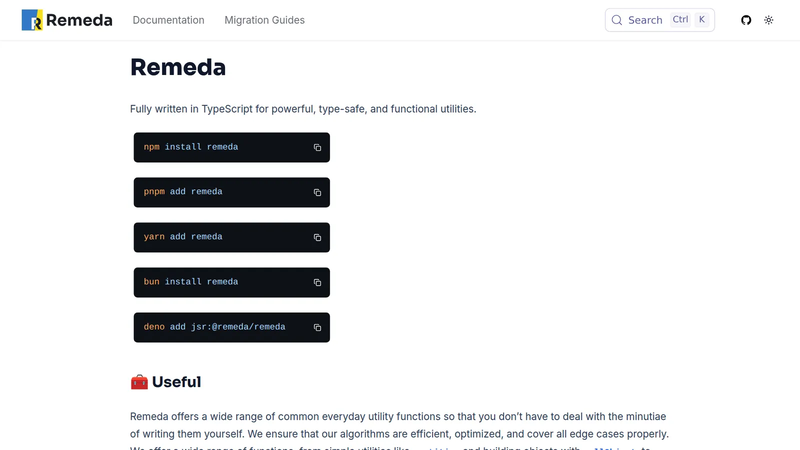The height and width of the screenshot is (450, 800).
Task: Click the Useful section heading
Action: coord(165,382)
